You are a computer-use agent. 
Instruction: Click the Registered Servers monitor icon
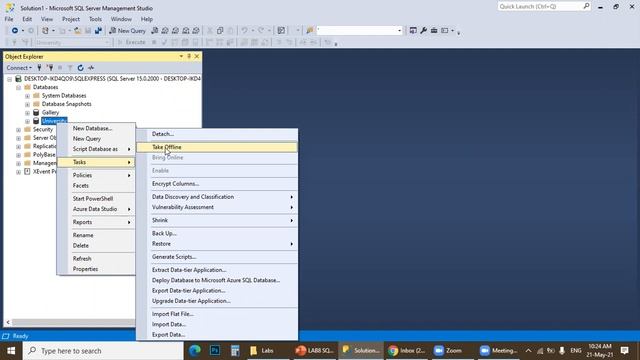coord(413,31)
